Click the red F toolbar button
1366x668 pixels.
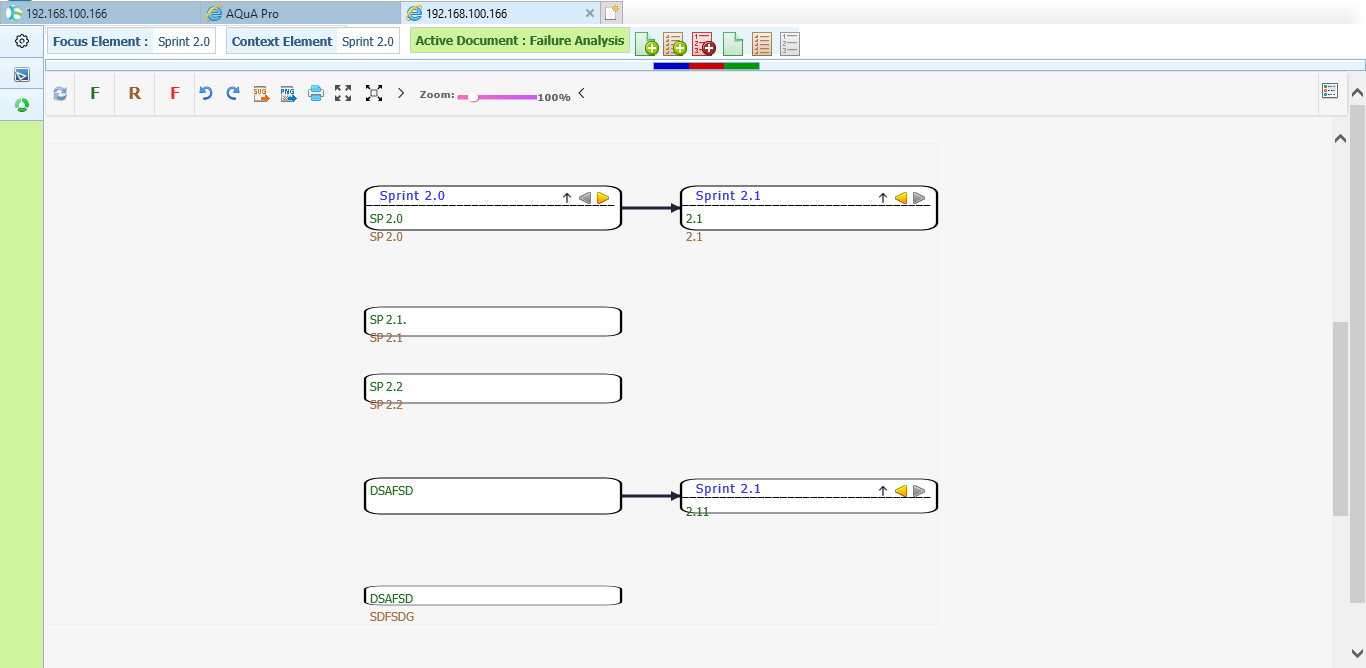175,93
